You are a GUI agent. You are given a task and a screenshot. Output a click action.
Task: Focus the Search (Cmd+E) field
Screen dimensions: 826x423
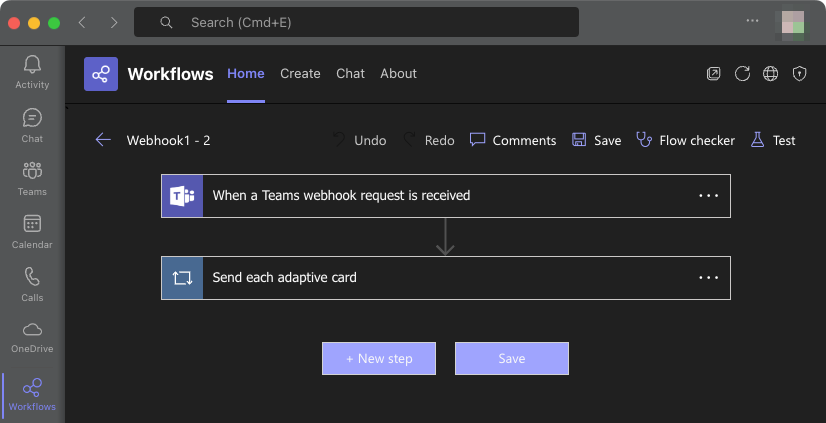click(x=356, y=22)
